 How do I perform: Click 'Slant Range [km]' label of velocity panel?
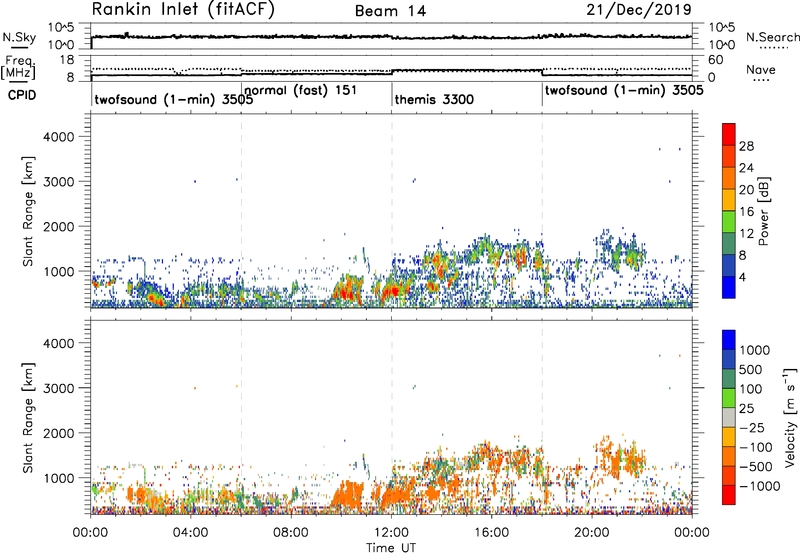pos(28,417)
